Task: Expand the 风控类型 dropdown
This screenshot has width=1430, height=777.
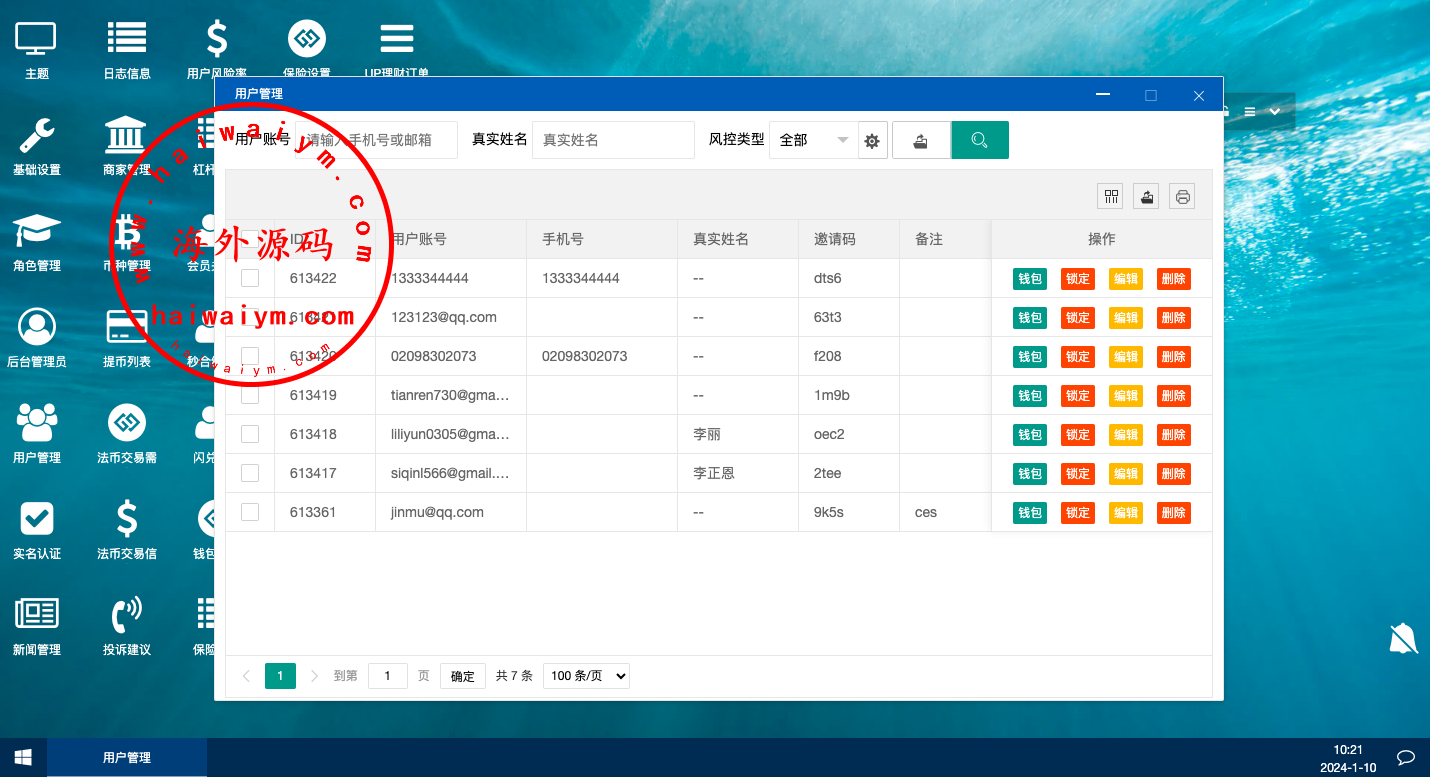Action: pos(813,140)
